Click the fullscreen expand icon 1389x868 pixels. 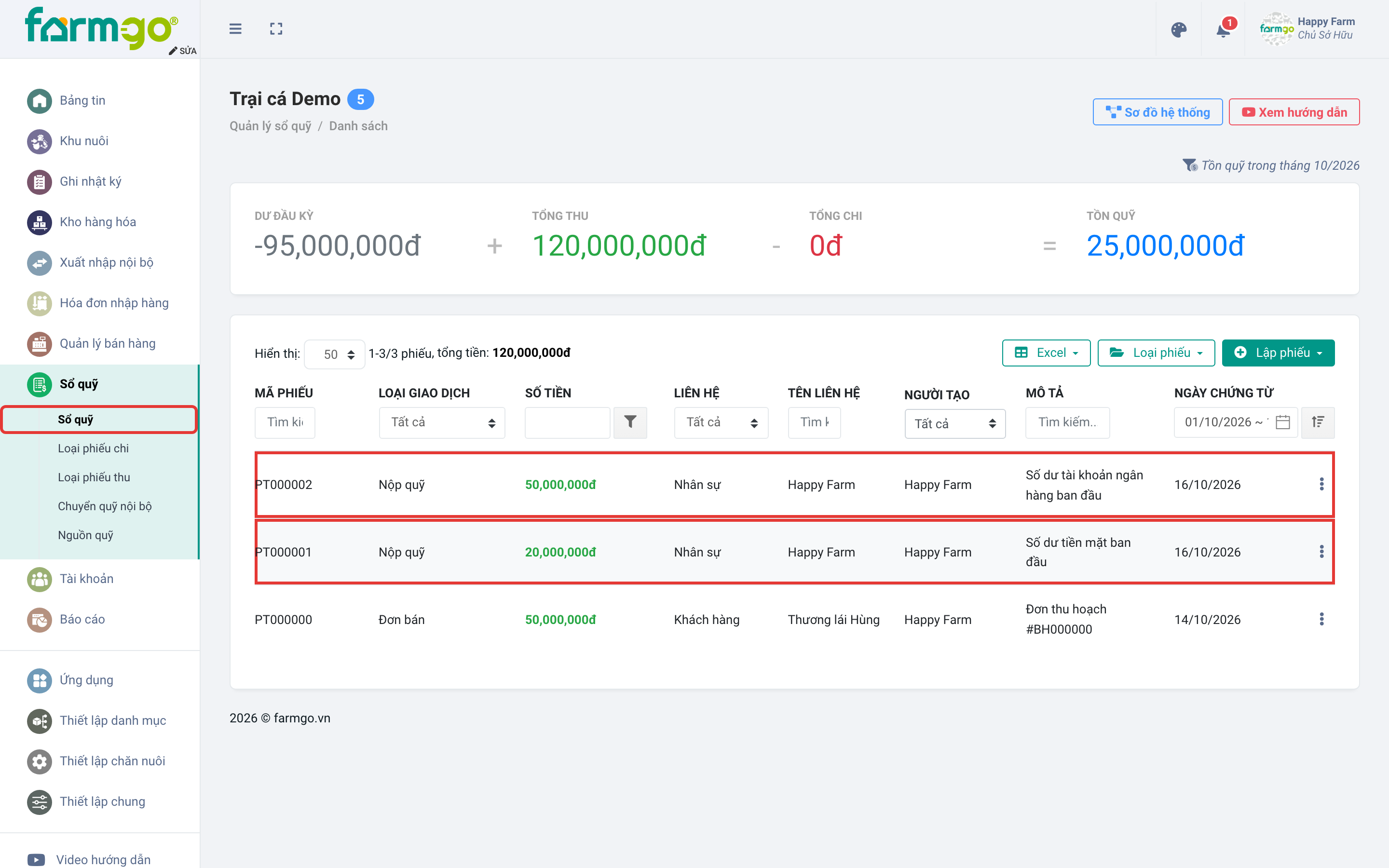point(276,29)
